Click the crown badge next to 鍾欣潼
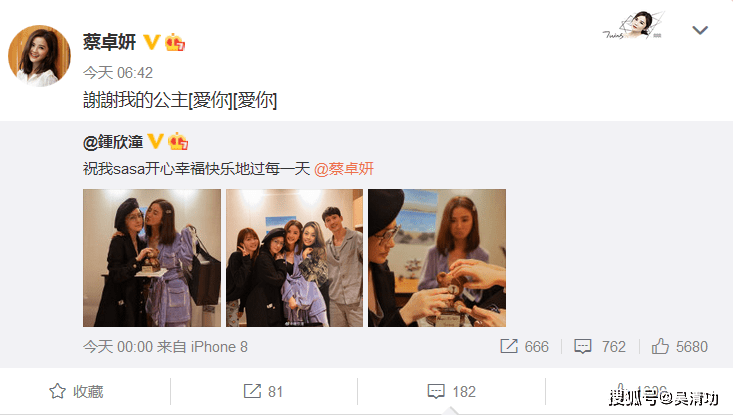This screenshot has width=733, height=415. [178, 141]
